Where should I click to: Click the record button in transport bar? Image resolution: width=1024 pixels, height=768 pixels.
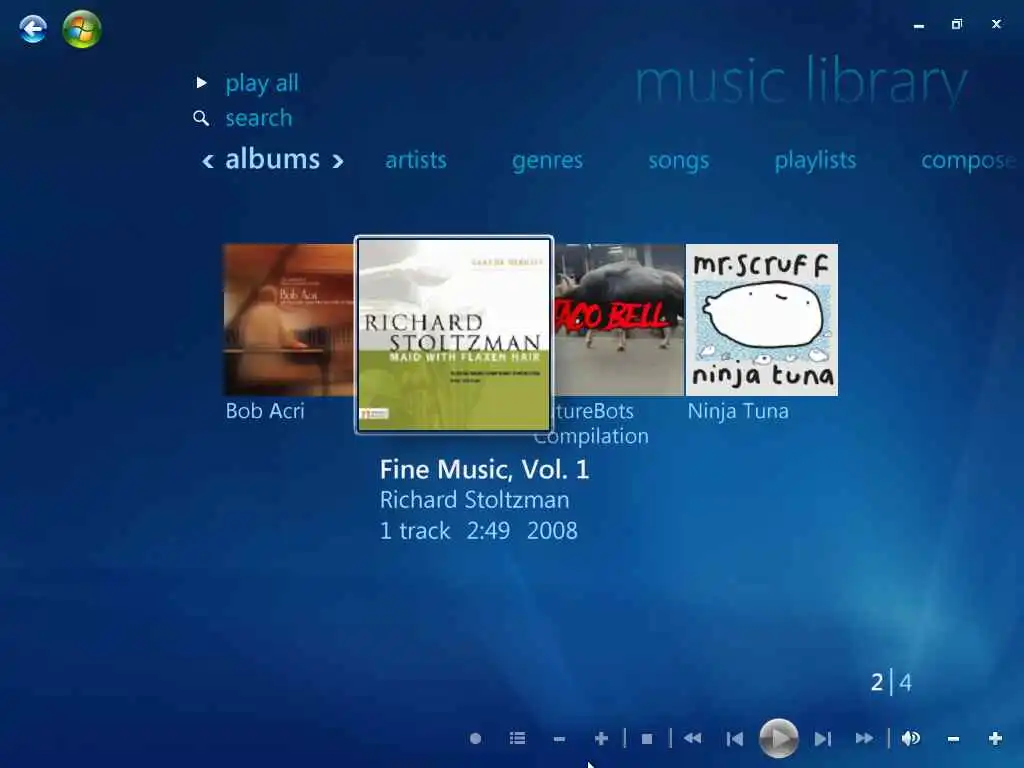click(475, 739)
